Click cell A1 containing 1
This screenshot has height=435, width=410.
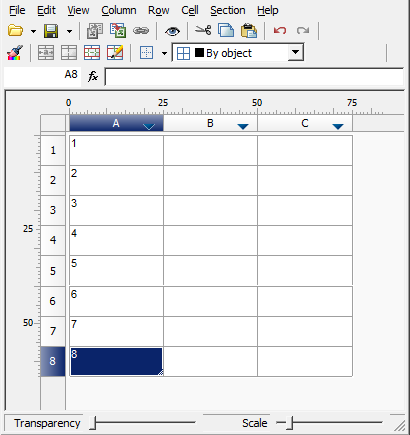coord(116,150)
